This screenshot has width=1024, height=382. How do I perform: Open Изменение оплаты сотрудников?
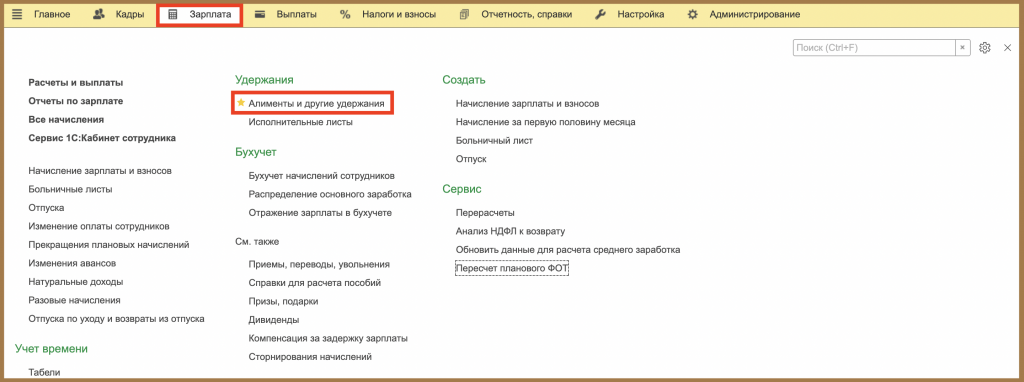pos(99,226)
